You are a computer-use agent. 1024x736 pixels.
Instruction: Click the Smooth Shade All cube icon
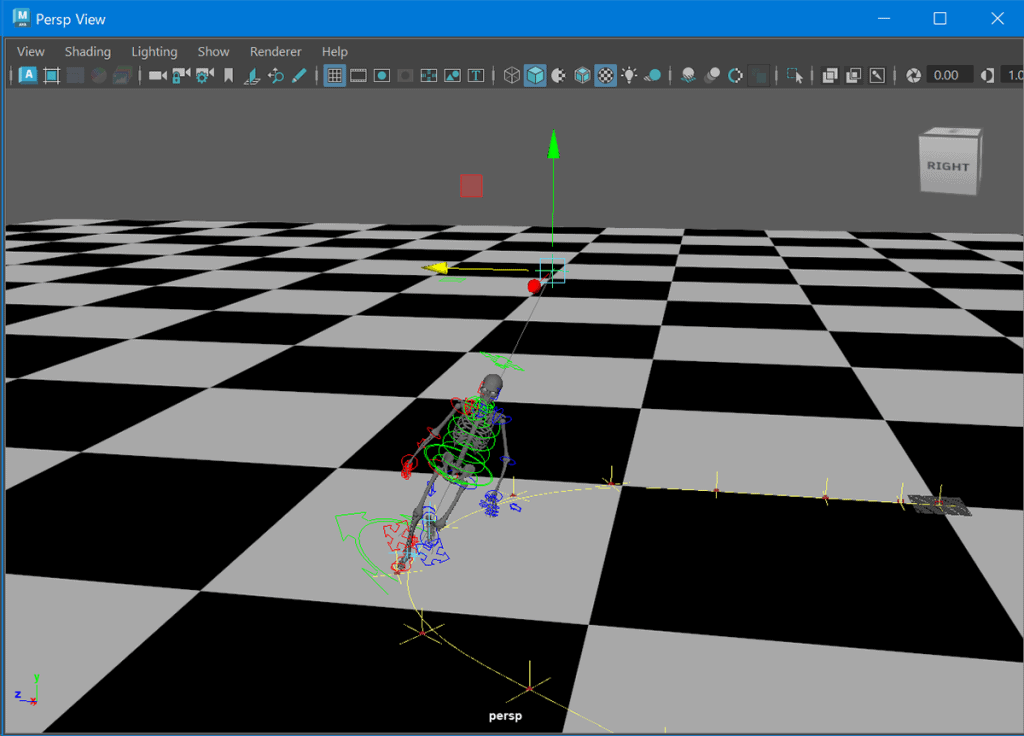[x=536, y=75]
